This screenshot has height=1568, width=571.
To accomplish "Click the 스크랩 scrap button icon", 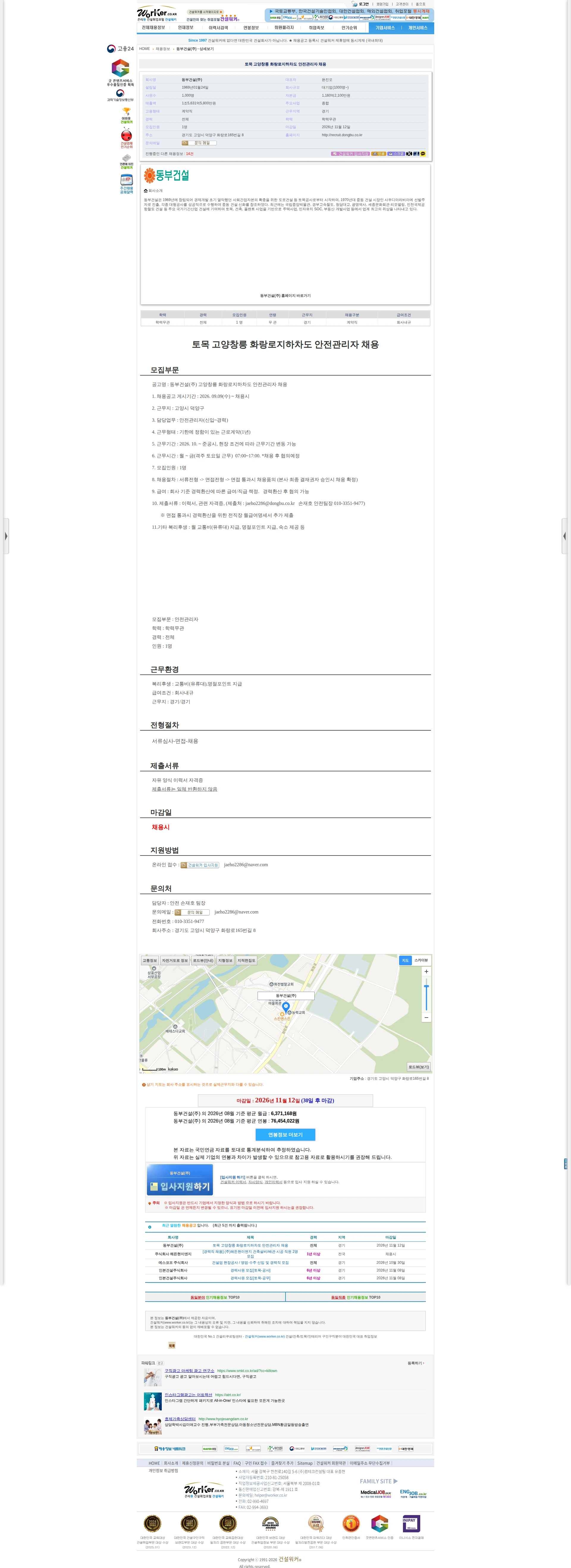I will (x=396, y=154).
